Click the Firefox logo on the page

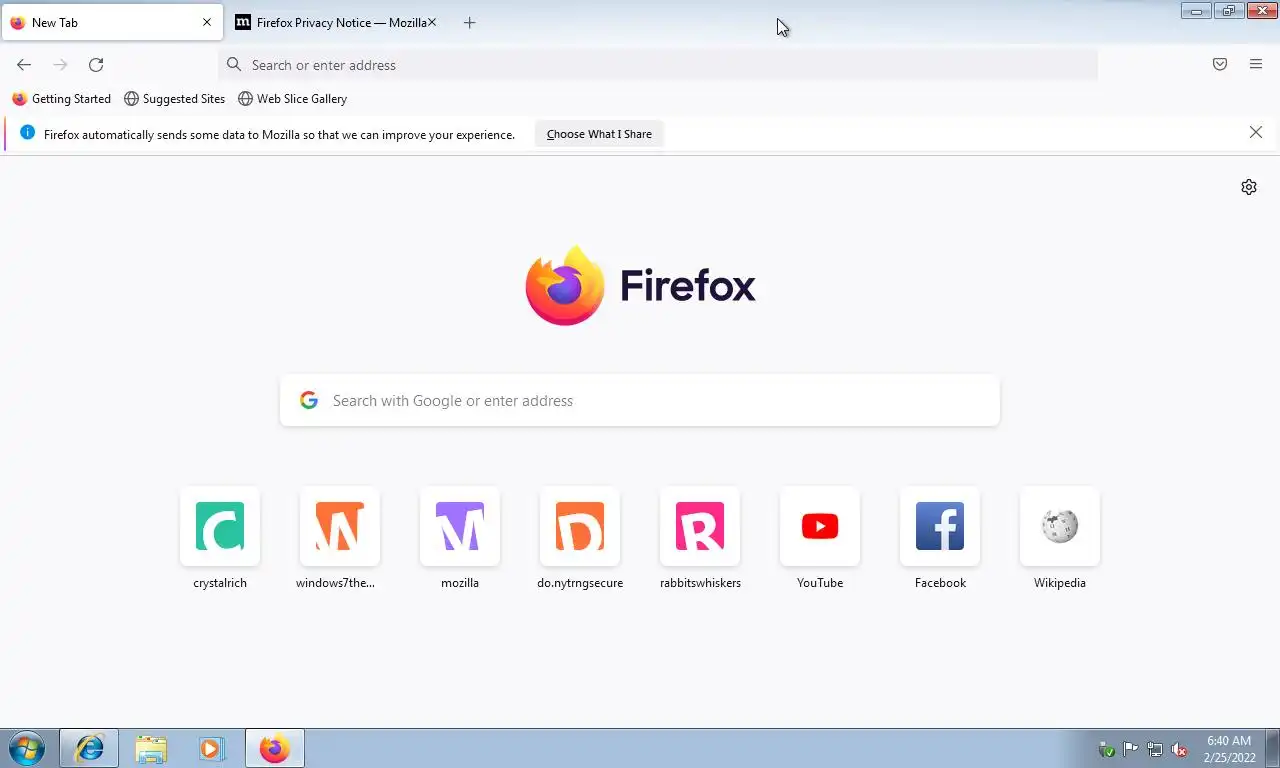pyautogui.click(x=640, y=286)
